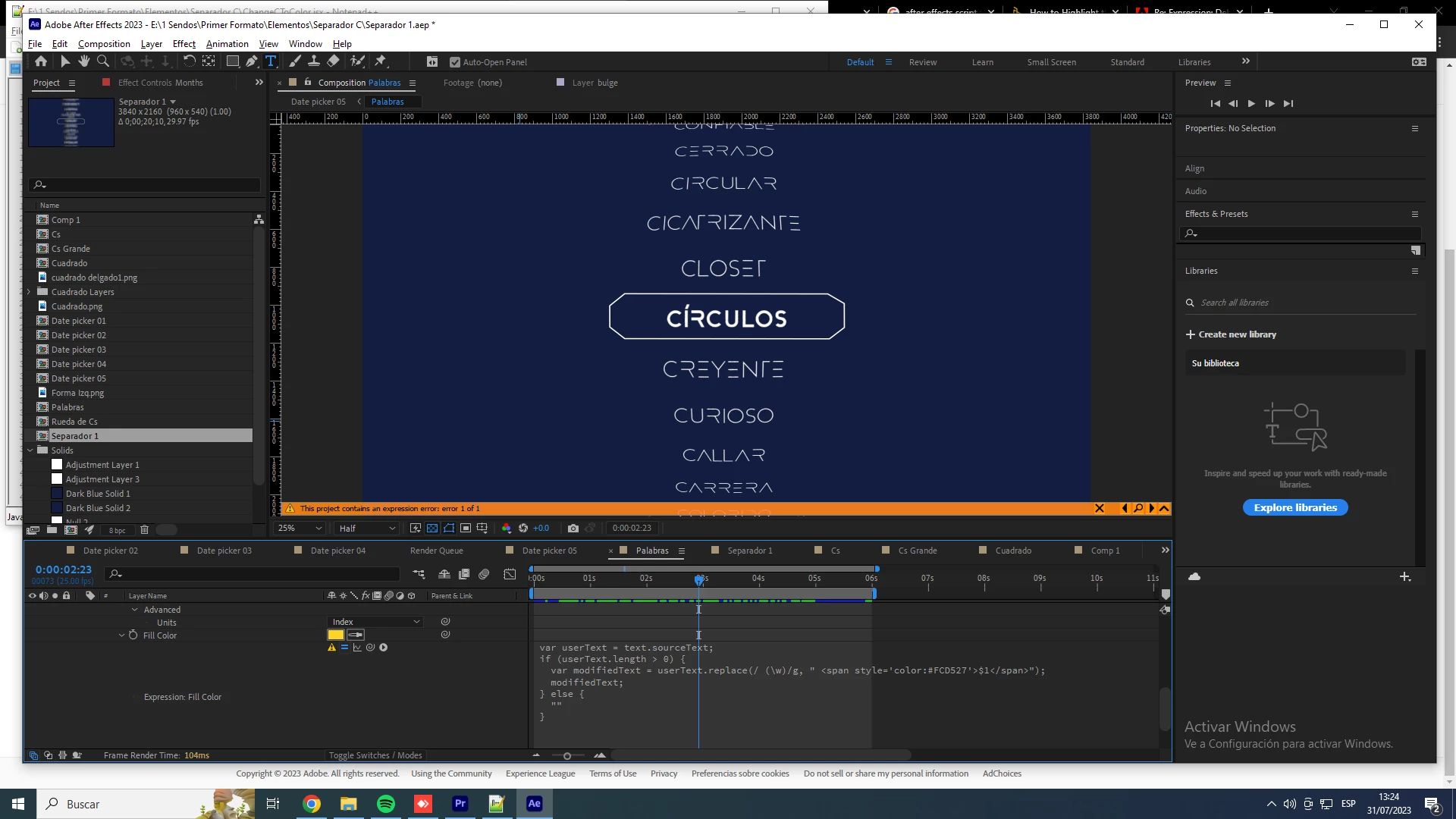
Task: Toggle the enable expression equals icon
Action: click(x=344, y=648)
